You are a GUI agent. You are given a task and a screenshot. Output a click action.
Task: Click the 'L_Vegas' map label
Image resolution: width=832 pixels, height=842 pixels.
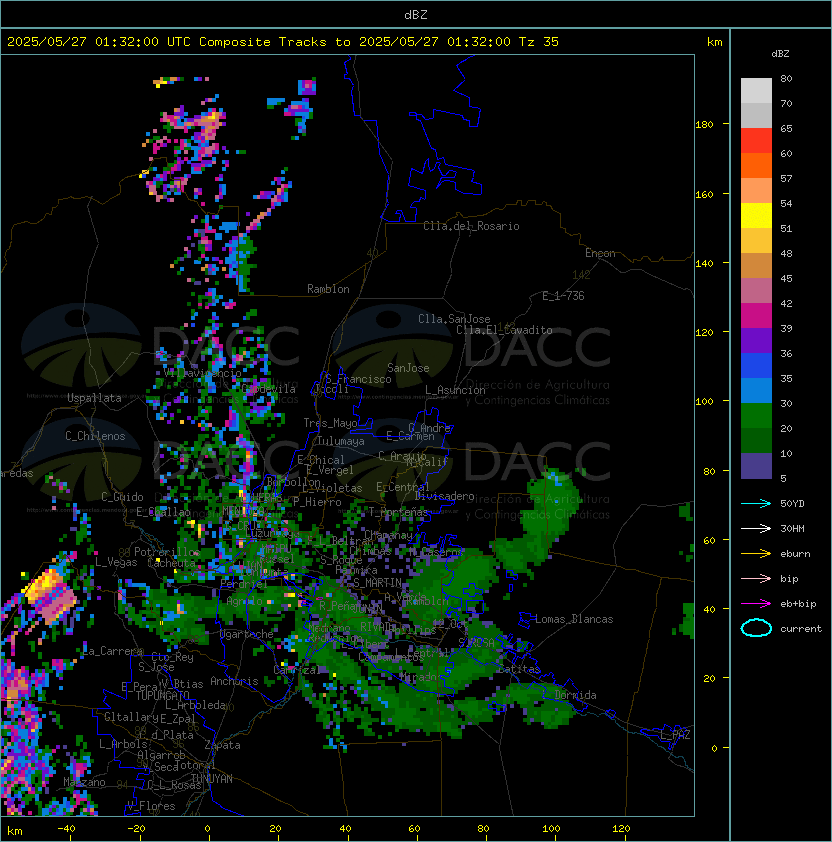(x=116, y=562)
